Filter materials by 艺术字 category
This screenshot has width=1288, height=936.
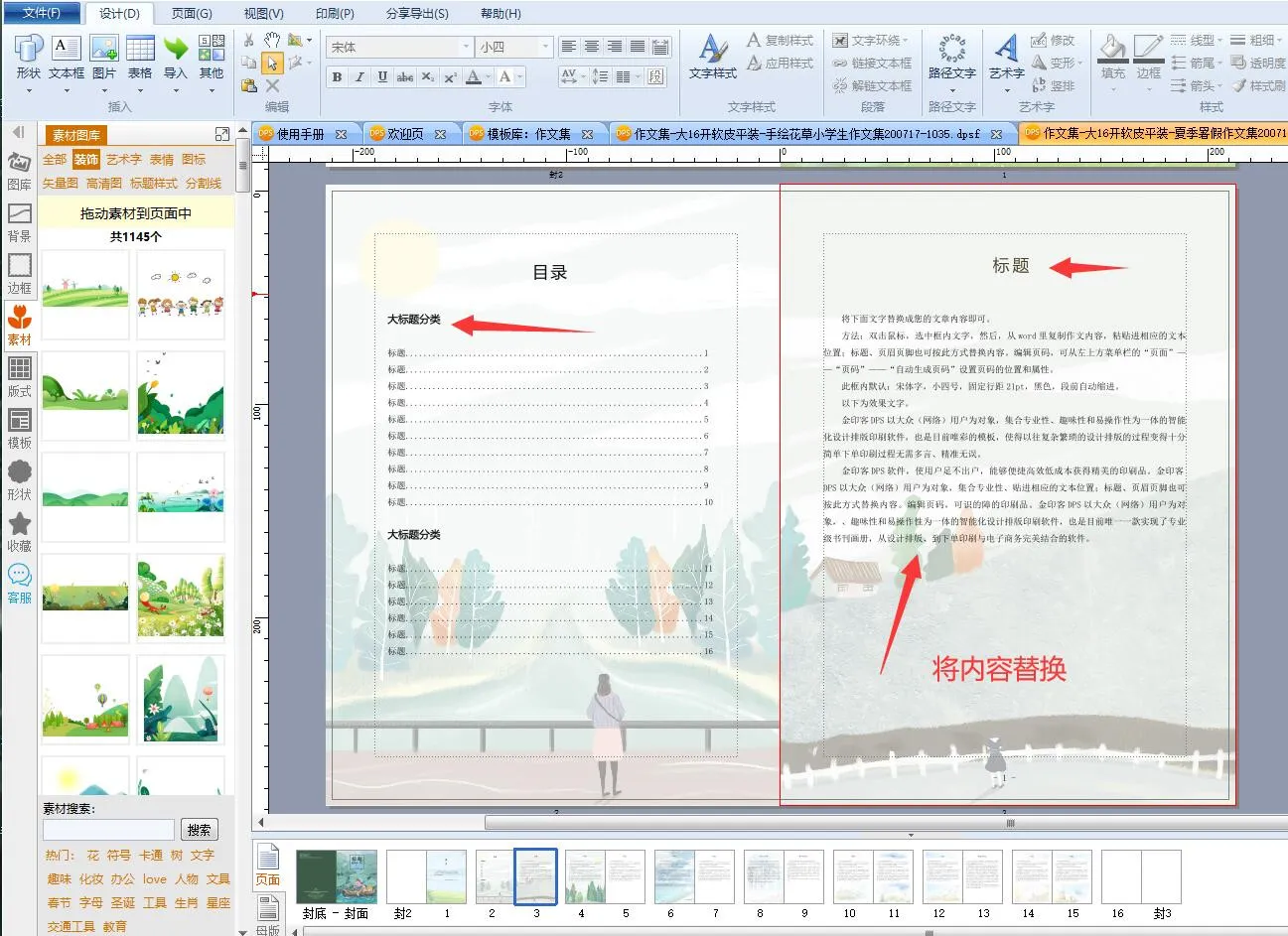click(123, 160)
